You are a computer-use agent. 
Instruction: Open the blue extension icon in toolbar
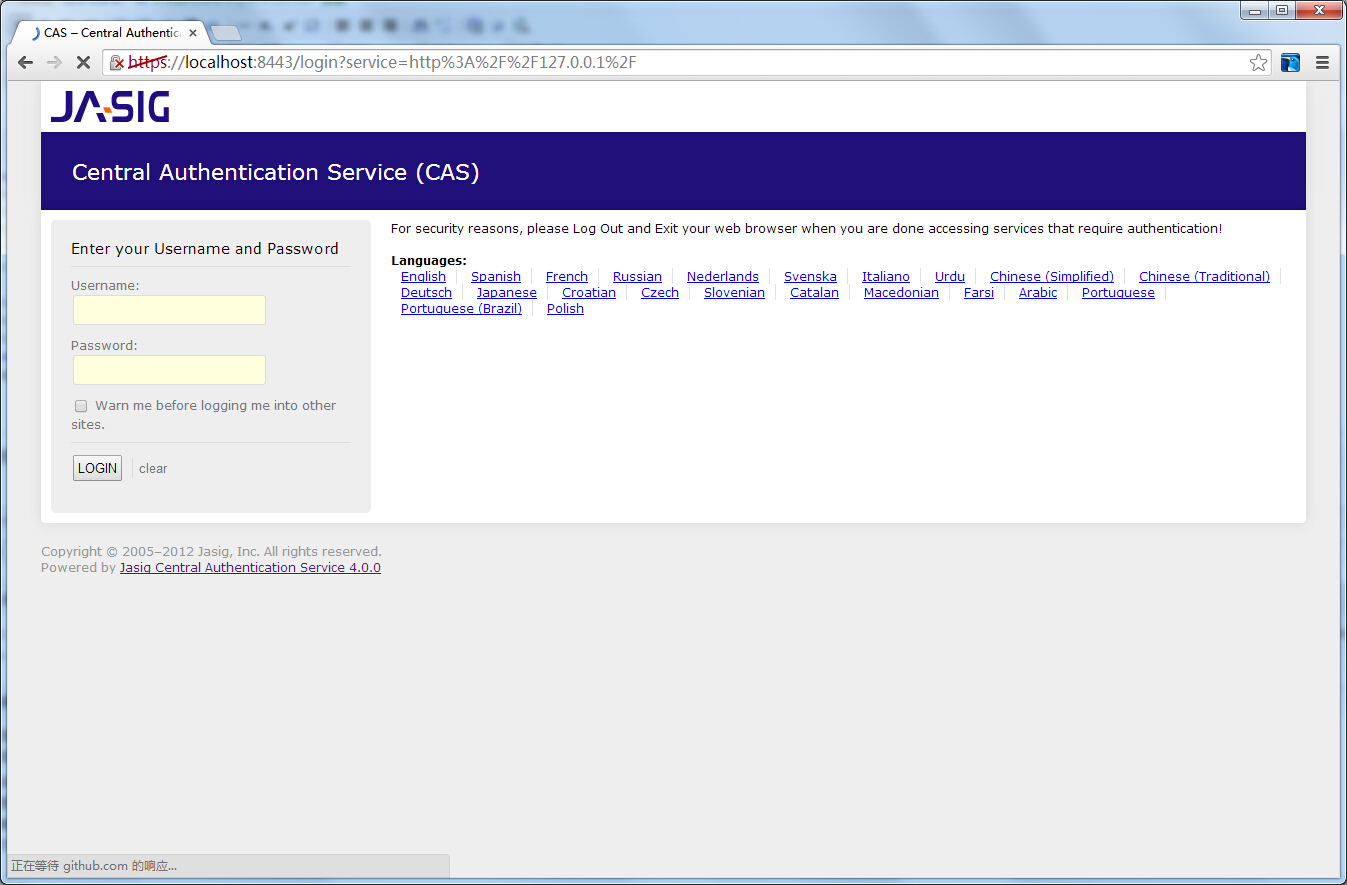(x=1290, y=63)
